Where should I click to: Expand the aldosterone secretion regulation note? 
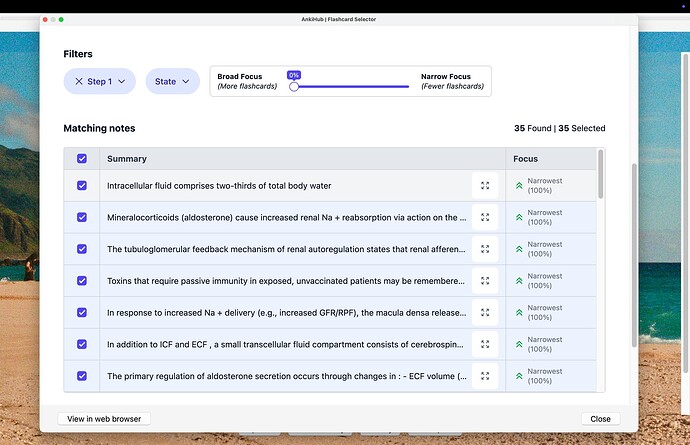(485, 377)
